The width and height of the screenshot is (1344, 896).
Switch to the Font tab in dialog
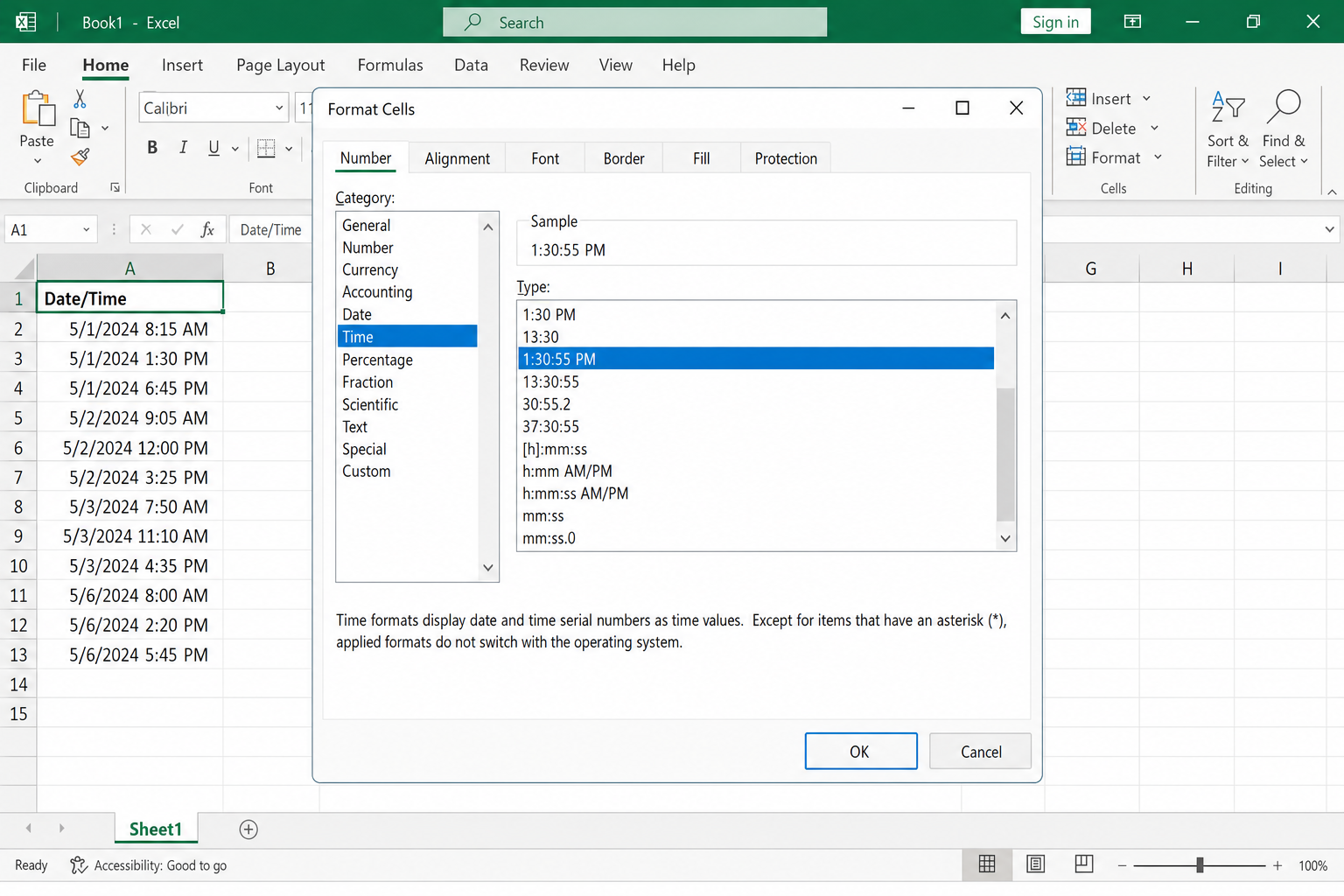pyautogui.click(x=545, y=158)
